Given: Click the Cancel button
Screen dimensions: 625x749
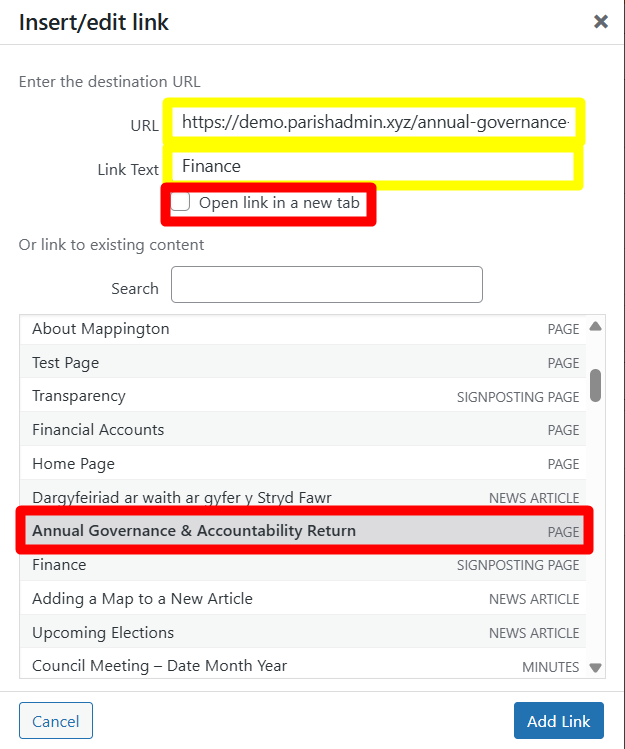Looking at the screenshot, I should 56,721.
